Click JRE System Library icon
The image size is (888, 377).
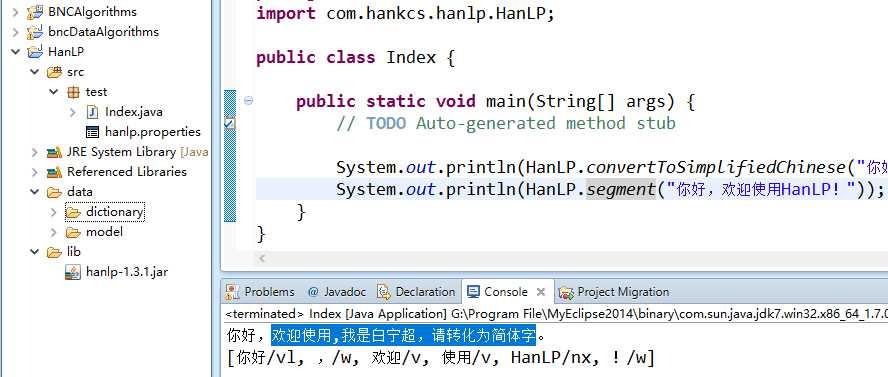[x=54, y=152]
